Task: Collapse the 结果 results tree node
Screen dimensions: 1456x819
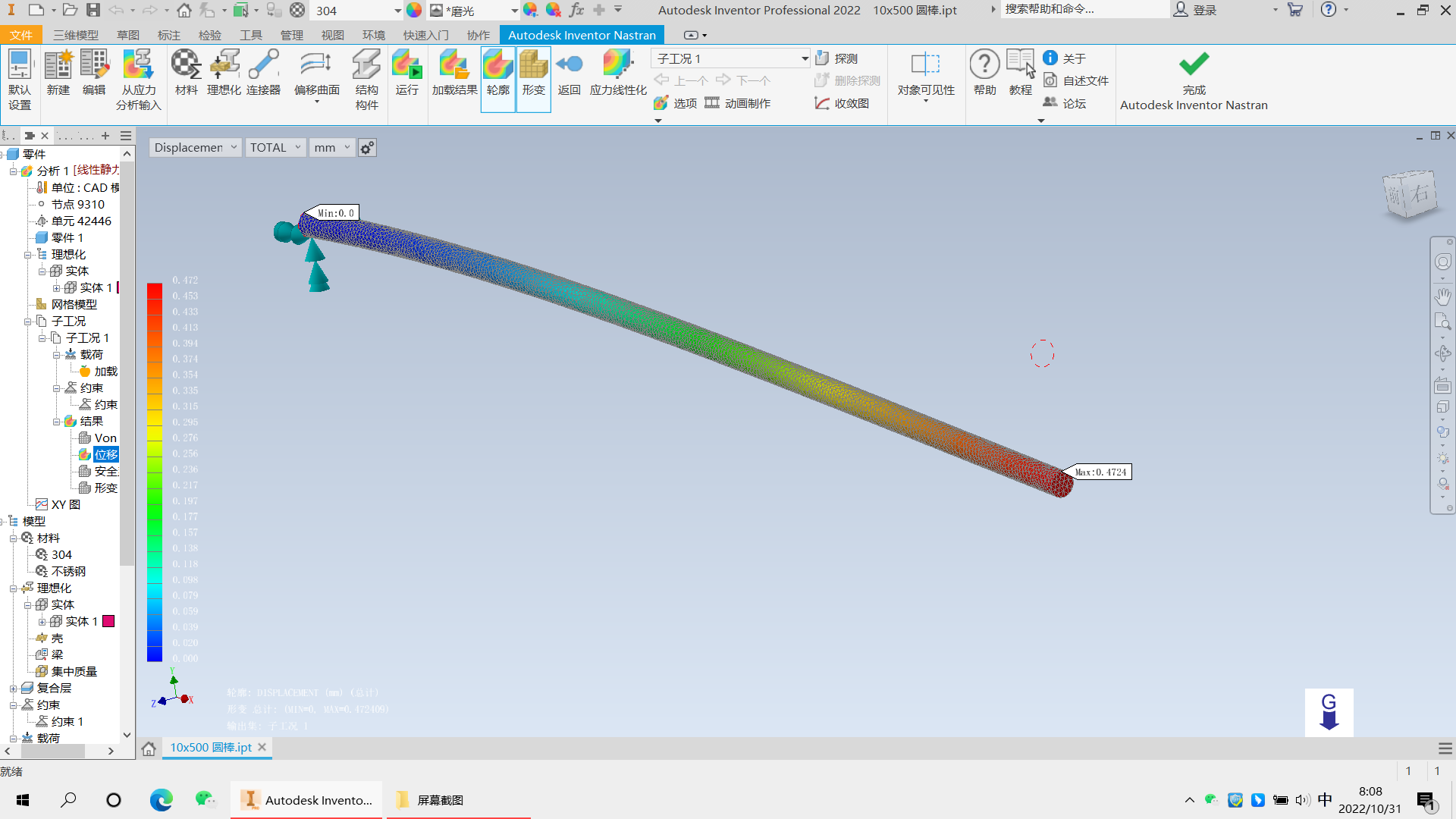Action: [x=56, y=422]
